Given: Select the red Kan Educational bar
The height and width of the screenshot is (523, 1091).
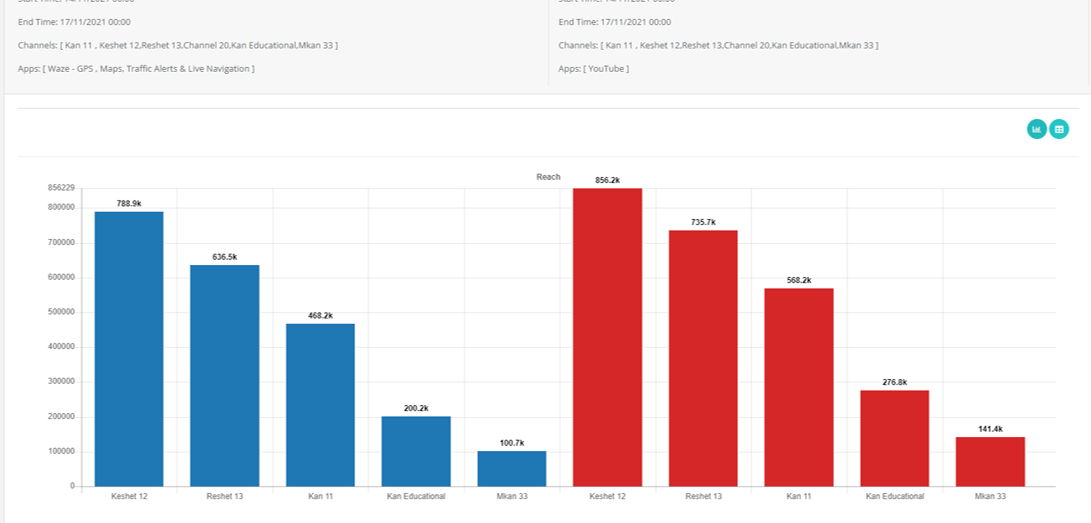Looking at the screenshot, I should [x=895, y=438].
